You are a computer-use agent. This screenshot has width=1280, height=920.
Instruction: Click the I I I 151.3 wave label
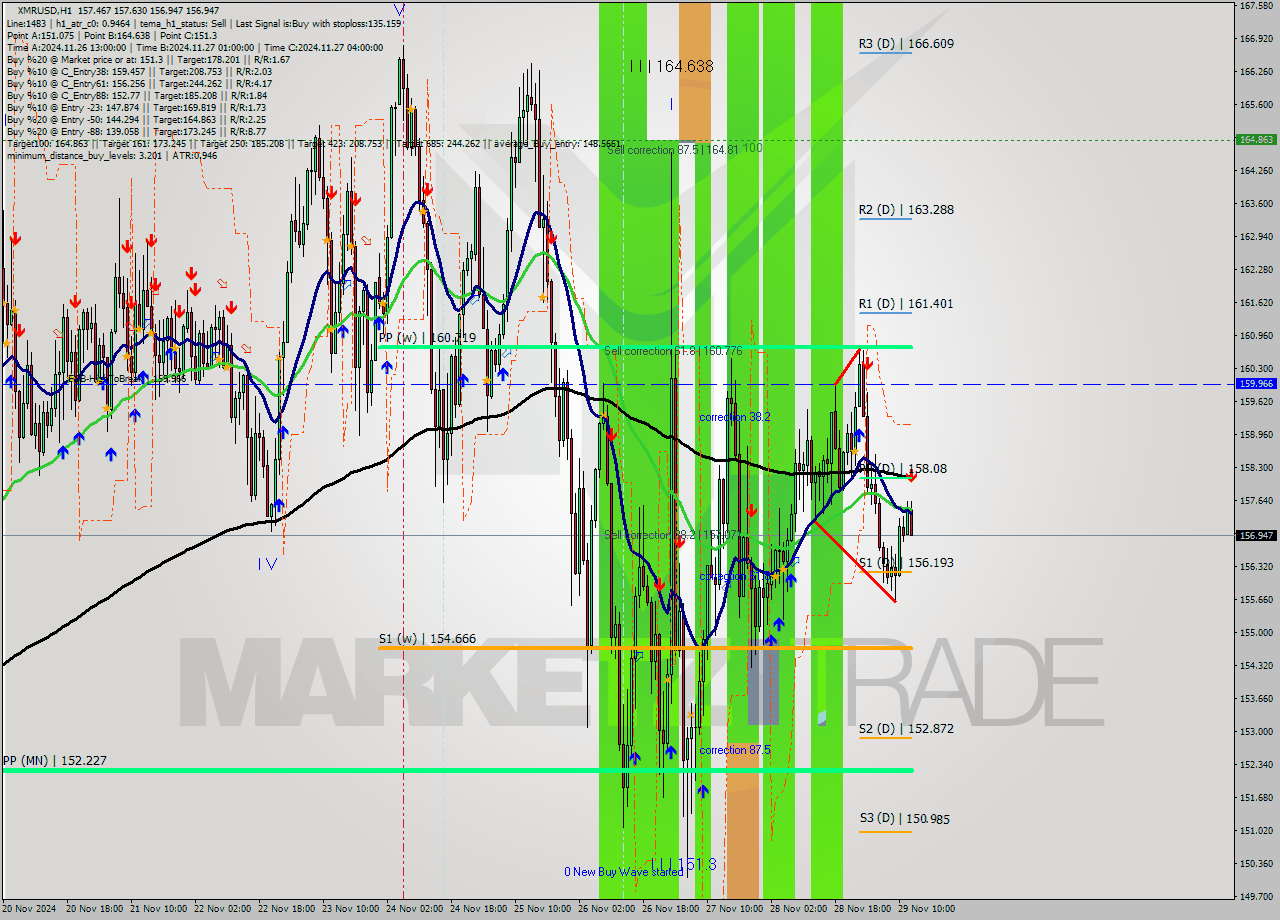tap(684, 864)
